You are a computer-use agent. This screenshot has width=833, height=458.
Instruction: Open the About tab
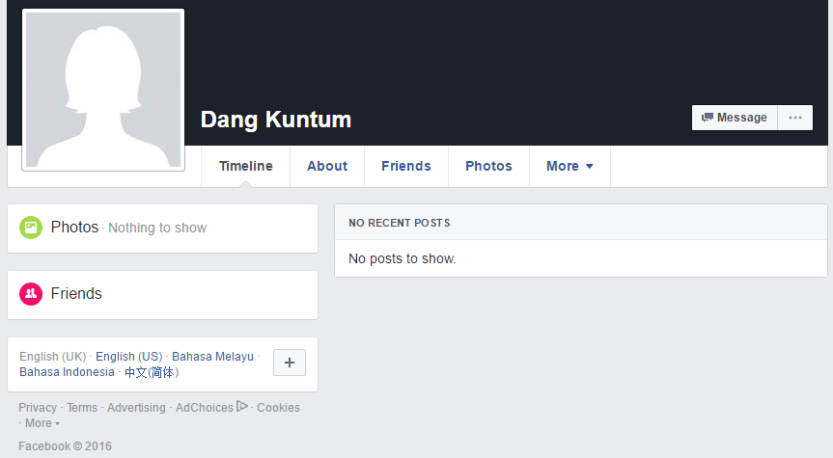(327, 167)
